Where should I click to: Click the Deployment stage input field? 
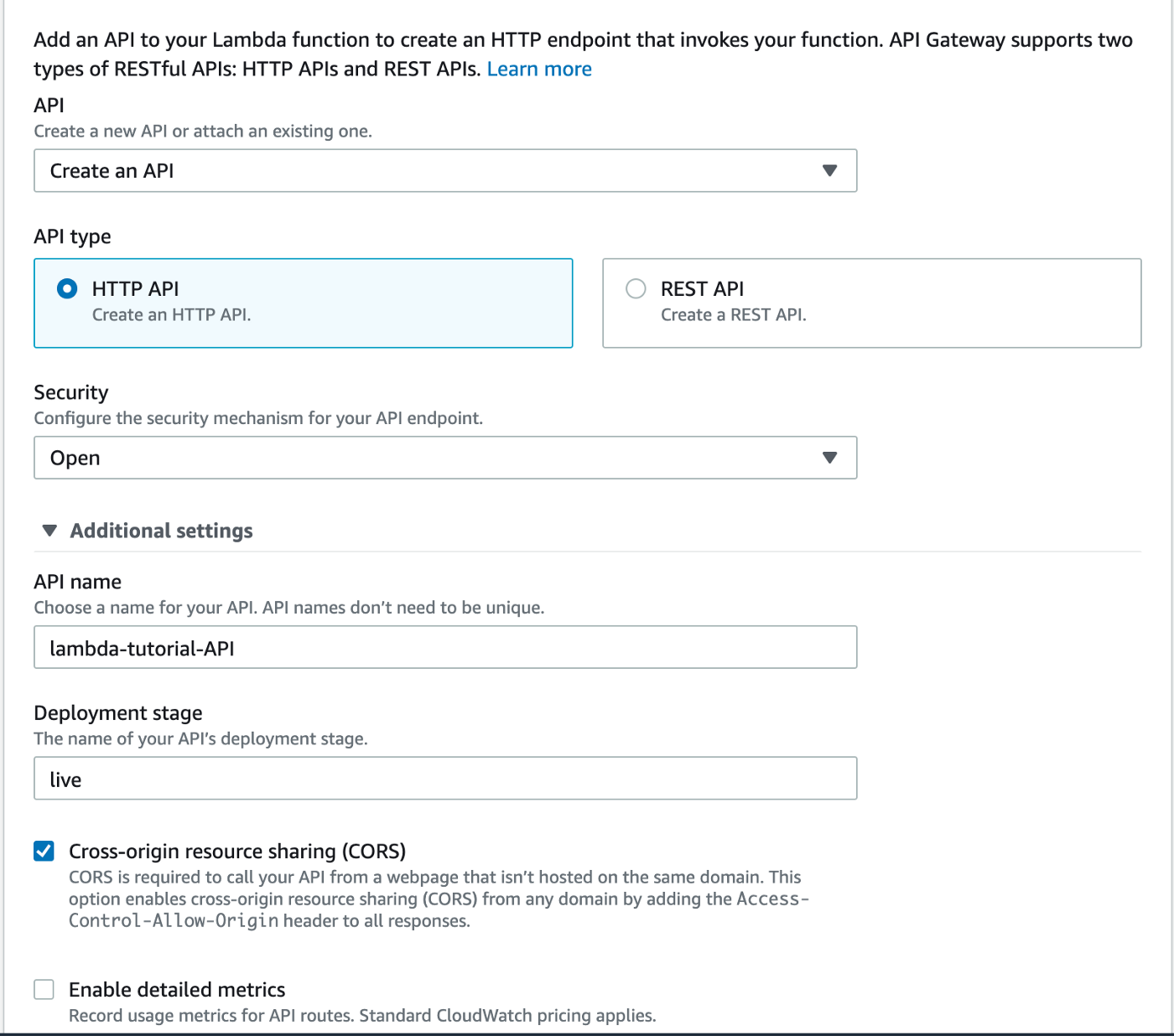pyautogui.click(x=444, y=779)
